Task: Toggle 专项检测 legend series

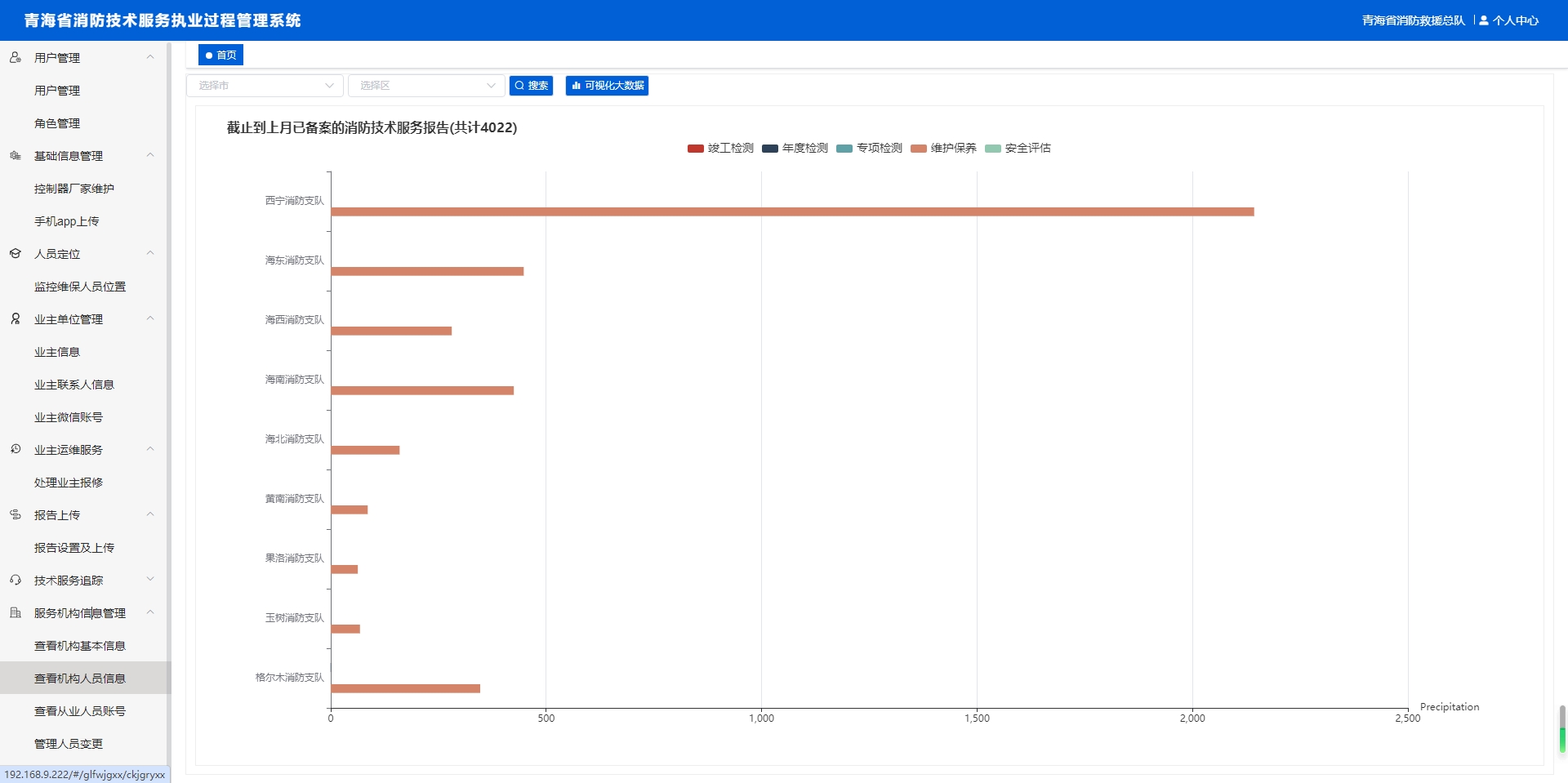Action: click(869, 148)
